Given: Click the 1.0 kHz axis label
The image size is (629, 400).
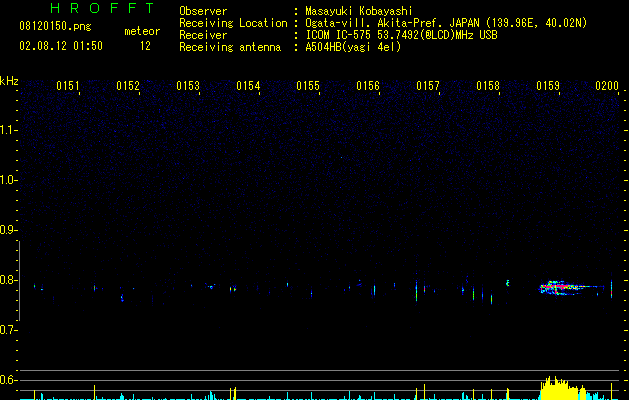Looking at the screenshot, I should click(x=8, y=180).
